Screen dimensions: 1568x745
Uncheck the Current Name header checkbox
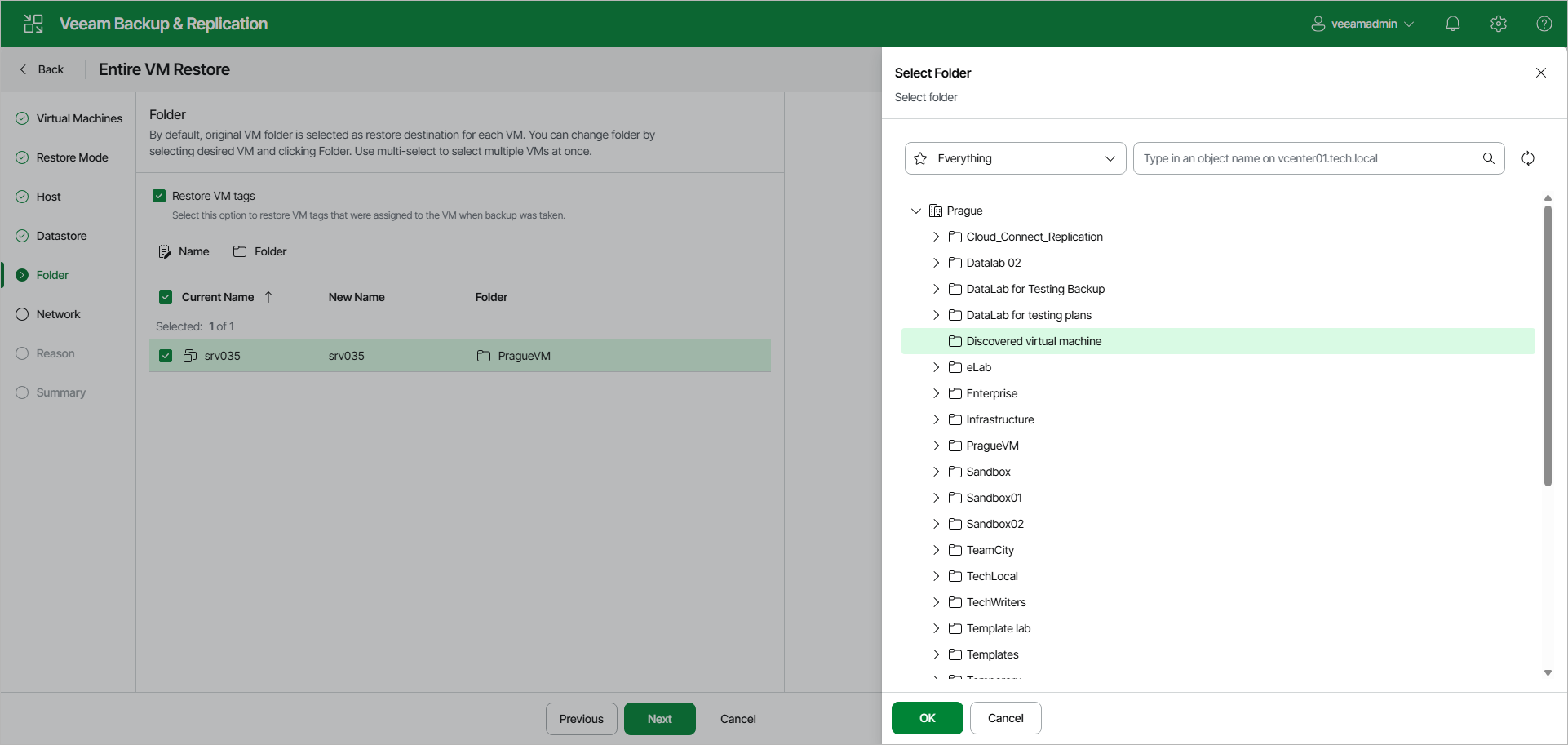coord(166,296)
